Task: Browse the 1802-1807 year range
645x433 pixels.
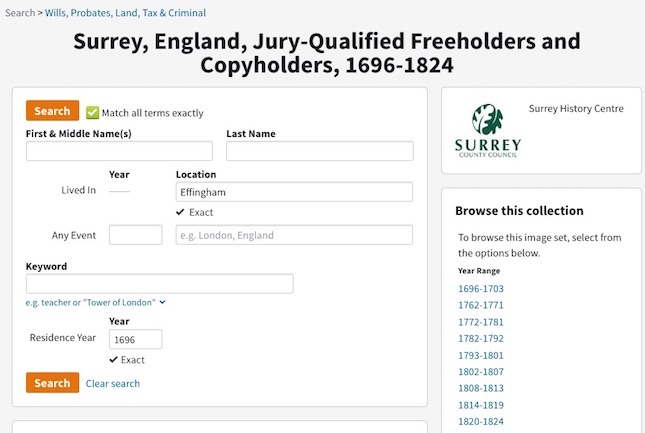Action: pos(481,372)
